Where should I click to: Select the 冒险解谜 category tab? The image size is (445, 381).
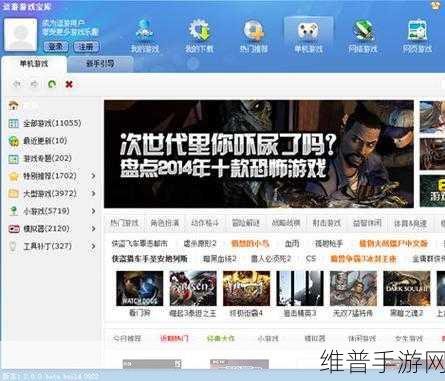[x=245, y=223]
